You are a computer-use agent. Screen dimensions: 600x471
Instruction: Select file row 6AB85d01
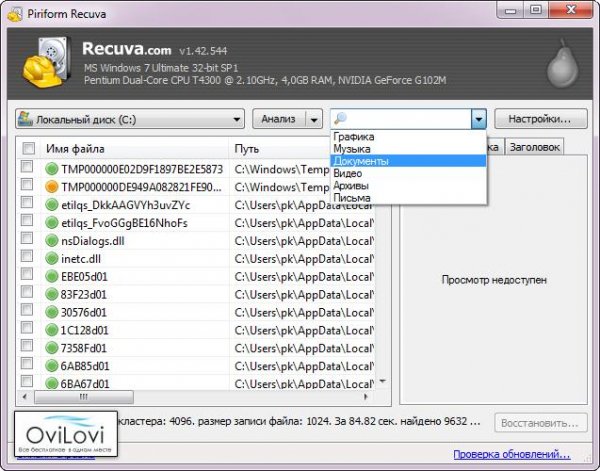point(196,366)
